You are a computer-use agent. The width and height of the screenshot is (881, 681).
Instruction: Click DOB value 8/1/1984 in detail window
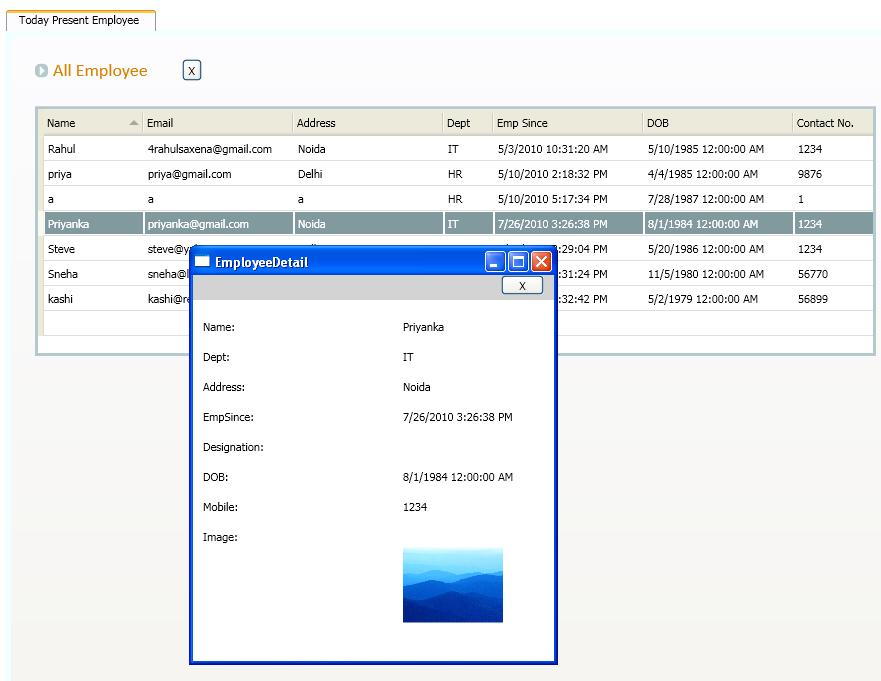click(x=457, y=477)
